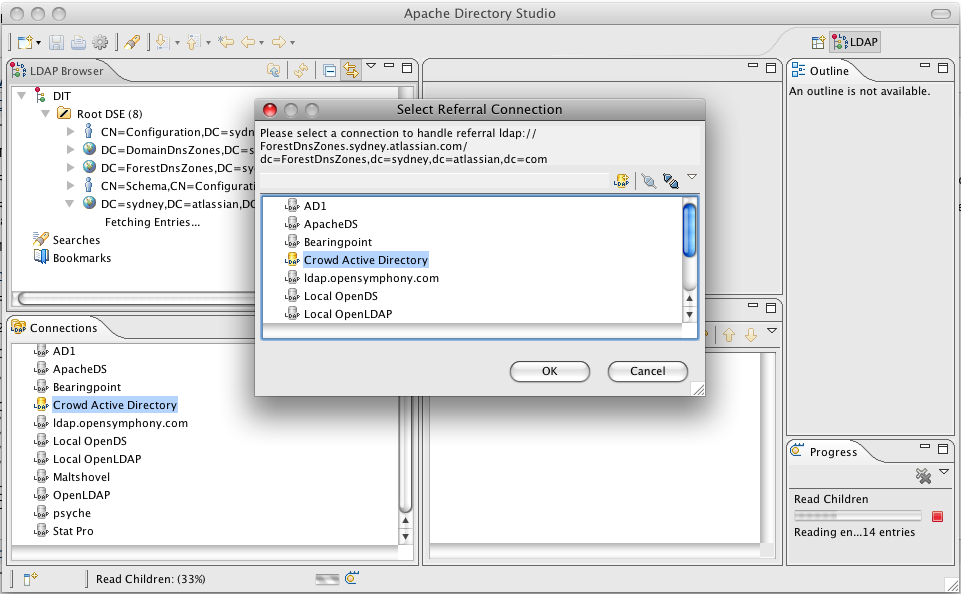
Task: Click Remove All Finished Operations in Progress
Action: [x=923, y=475]
